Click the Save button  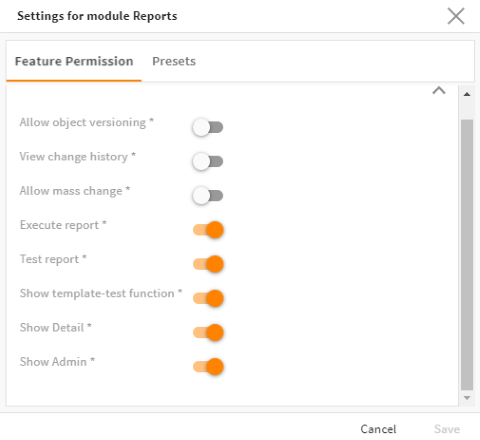(x=447, y=429)
